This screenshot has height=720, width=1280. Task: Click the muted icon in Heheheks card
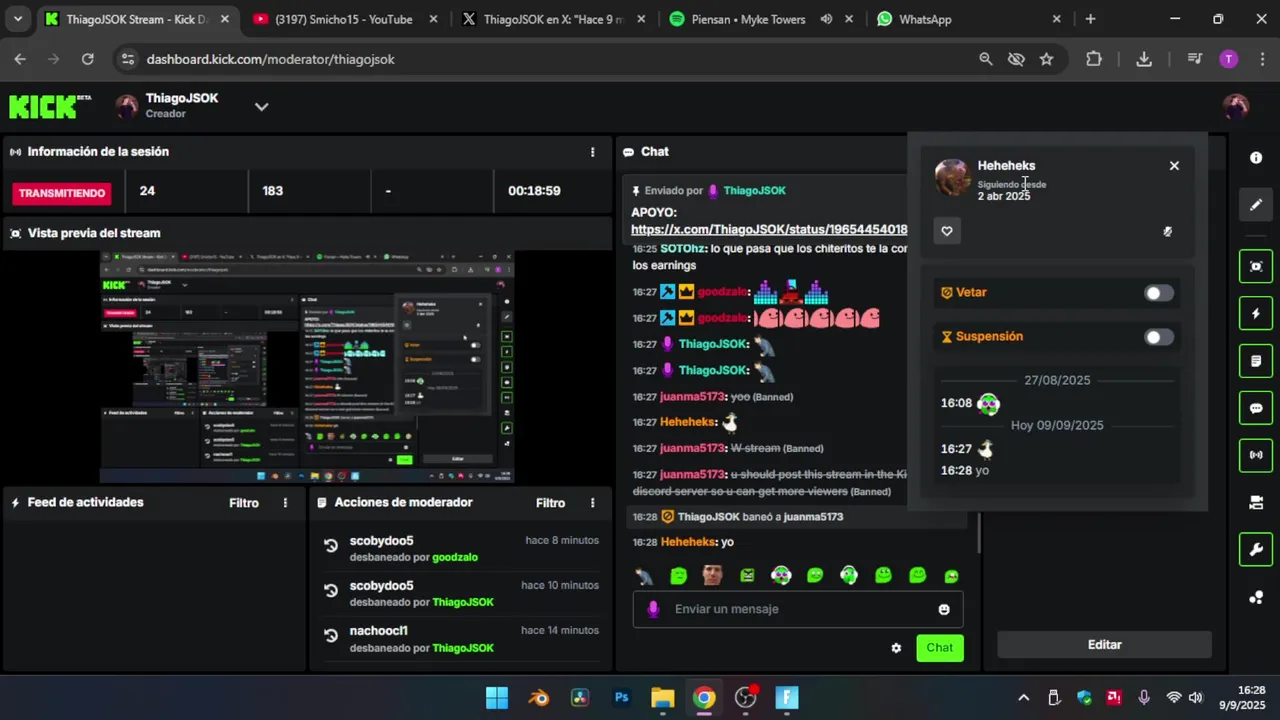pyautogui.click(x=1167, y=231)
